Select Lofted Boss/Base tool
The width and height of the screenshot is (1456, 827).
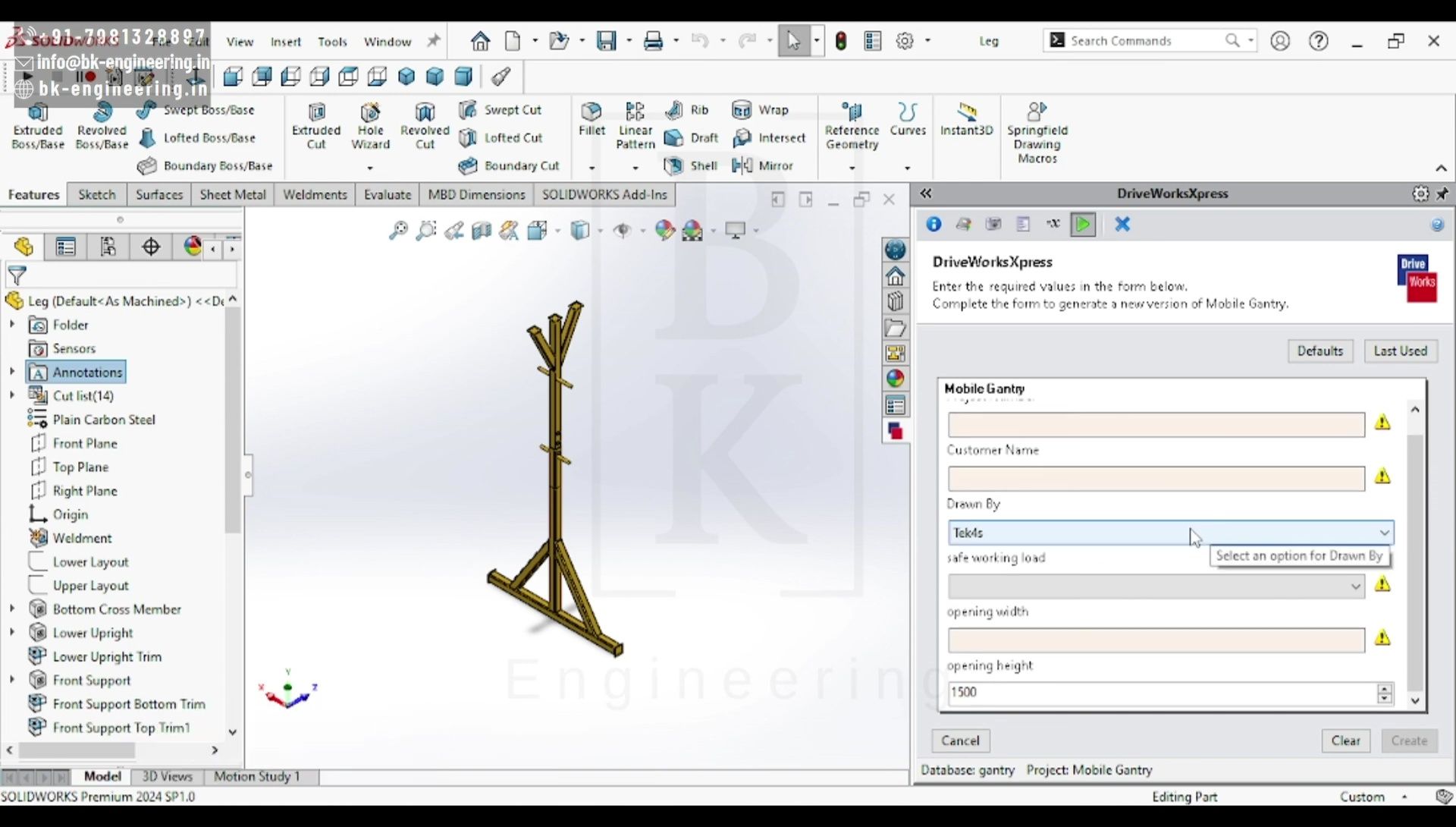click(197, 137)
